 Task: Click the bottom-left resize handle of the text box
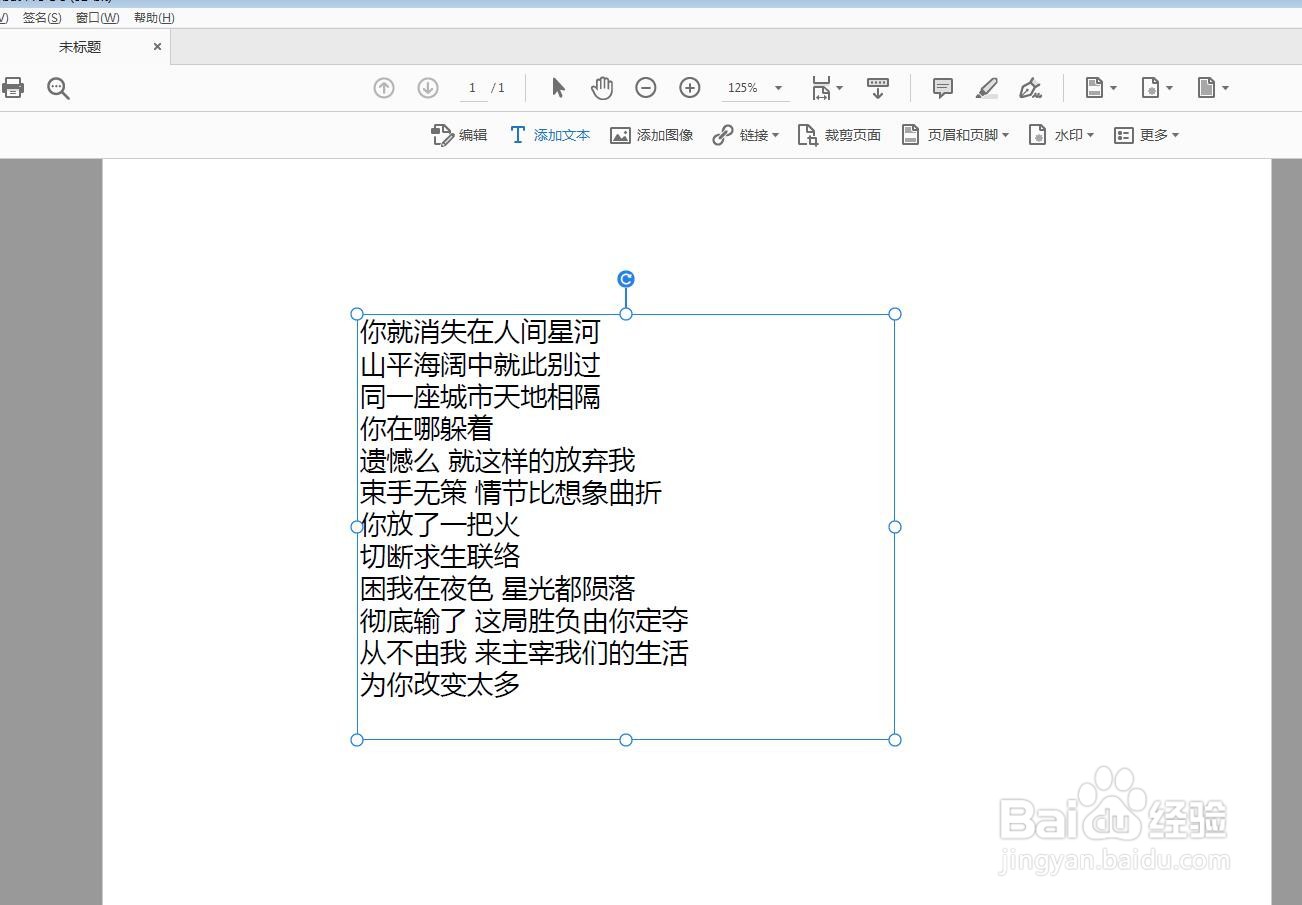click(357, 740)
